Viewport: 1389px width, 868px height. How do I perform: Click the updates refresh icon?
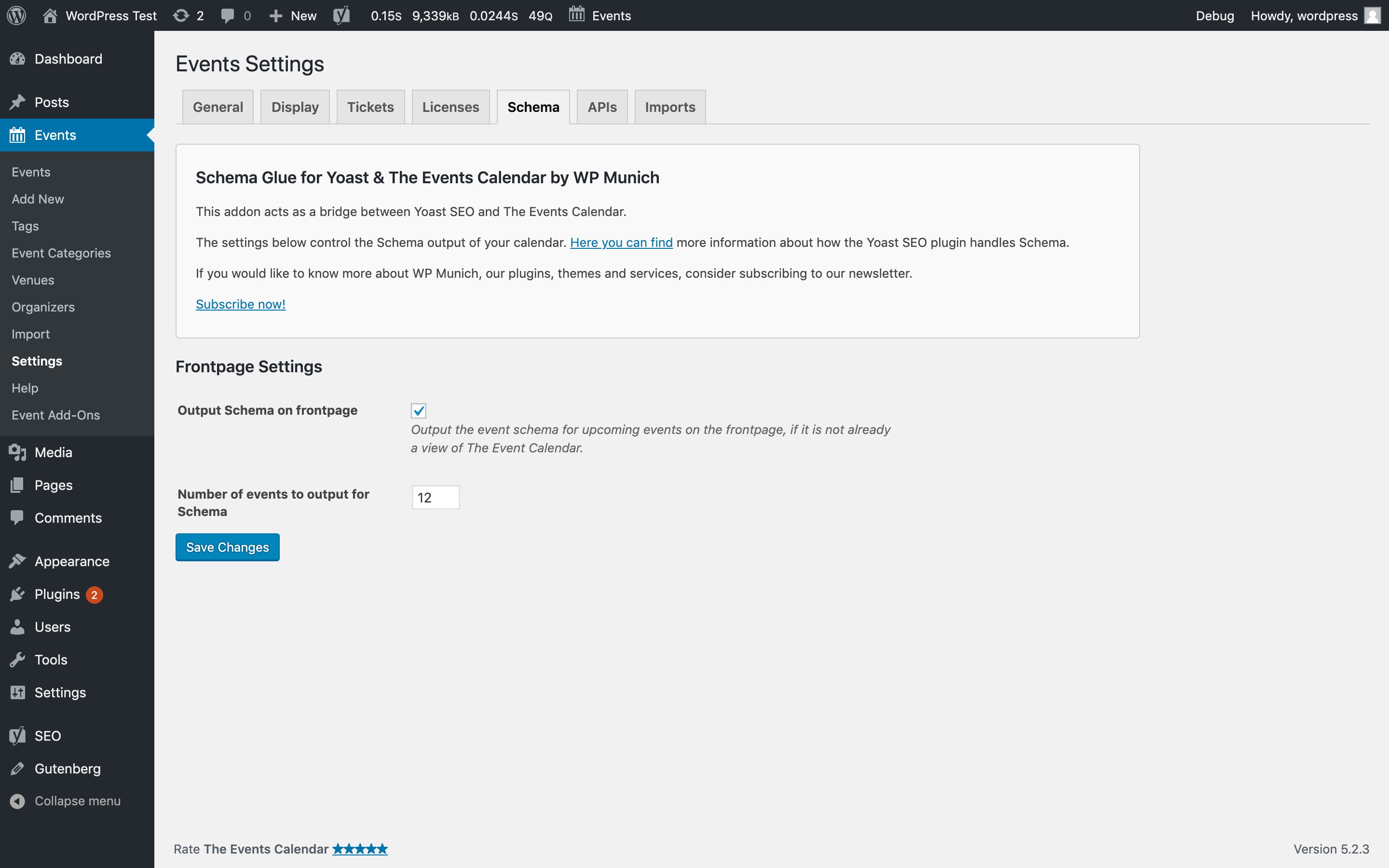(x=181, y=15)
